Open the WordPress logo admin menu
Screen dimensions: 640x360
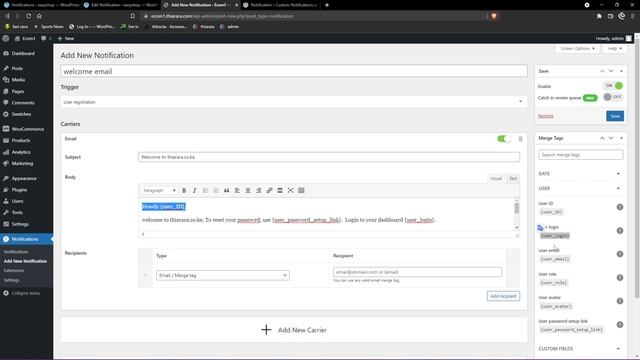click(x=6, y=38)
